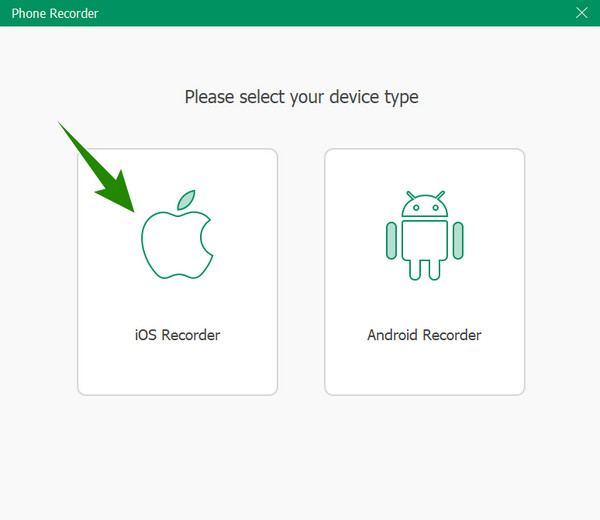Choose the Android Recorder label
The width and height of the screenshot is (600, 520).
point(424,335)
